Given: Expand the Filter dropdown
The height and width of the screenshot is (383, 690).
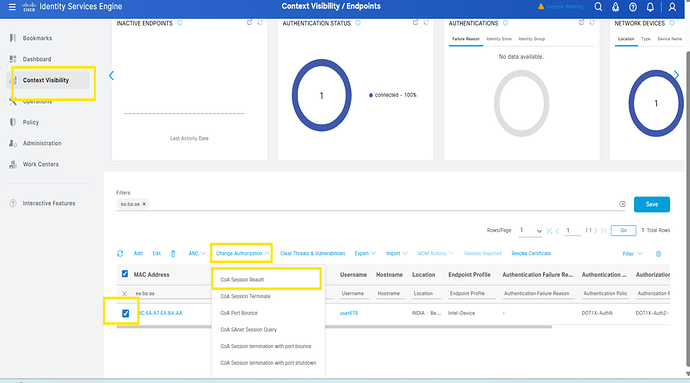Looking at the screenshot, I should tap(633, 254).
